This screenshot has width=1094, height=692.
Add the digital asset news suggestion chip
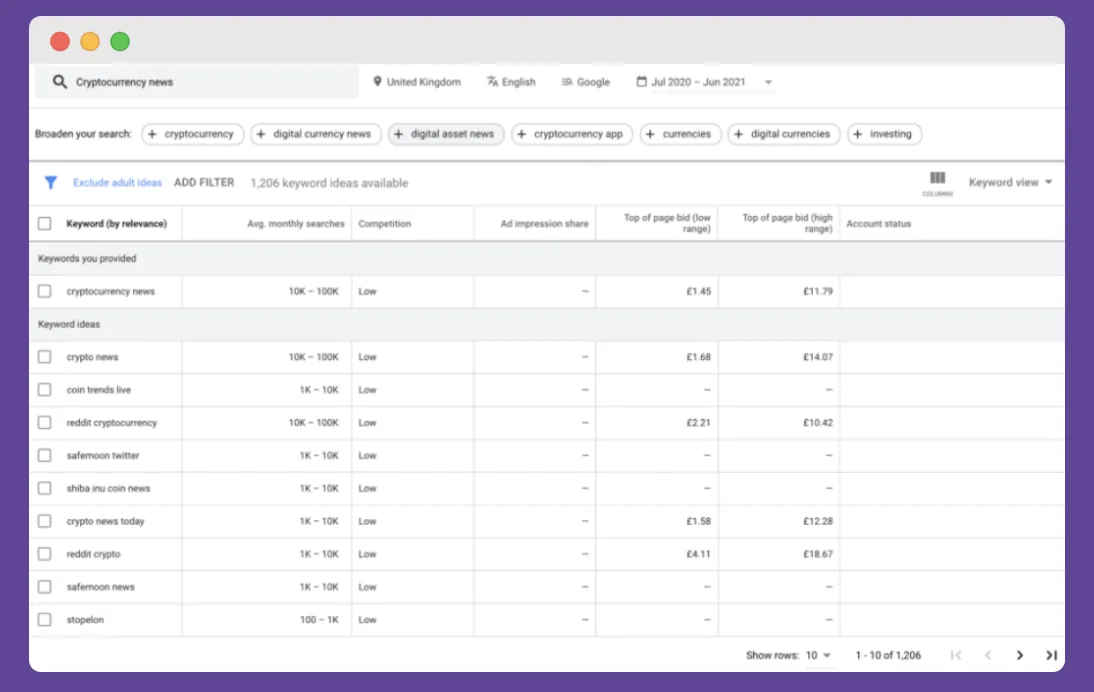click(444, 134)
